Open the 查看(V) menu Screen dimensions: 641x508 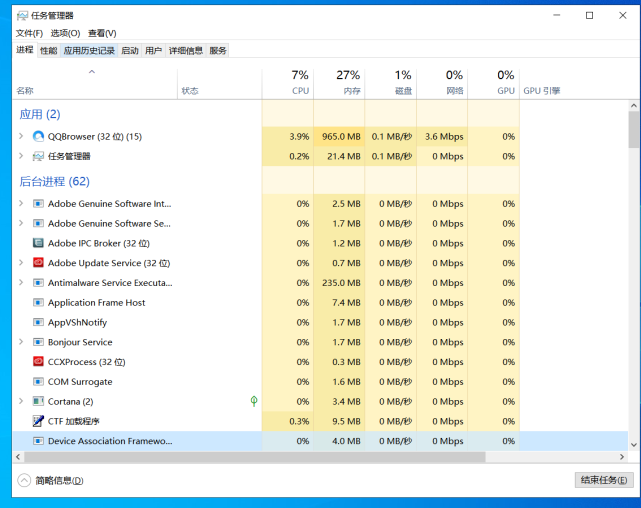tap(102, 33)
